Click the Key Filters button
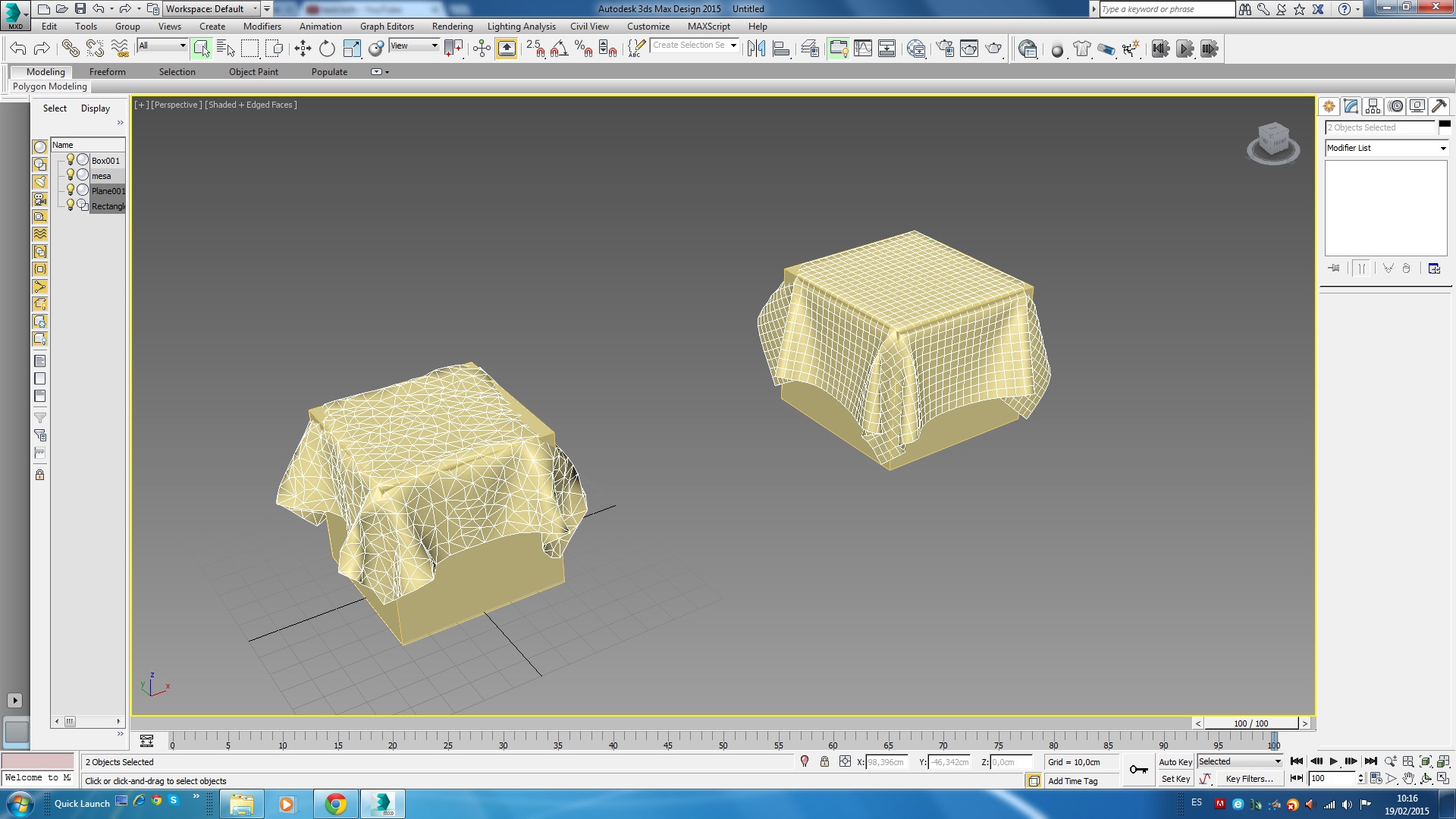Screen dimensions: 1456x819 click(1249, 779)
